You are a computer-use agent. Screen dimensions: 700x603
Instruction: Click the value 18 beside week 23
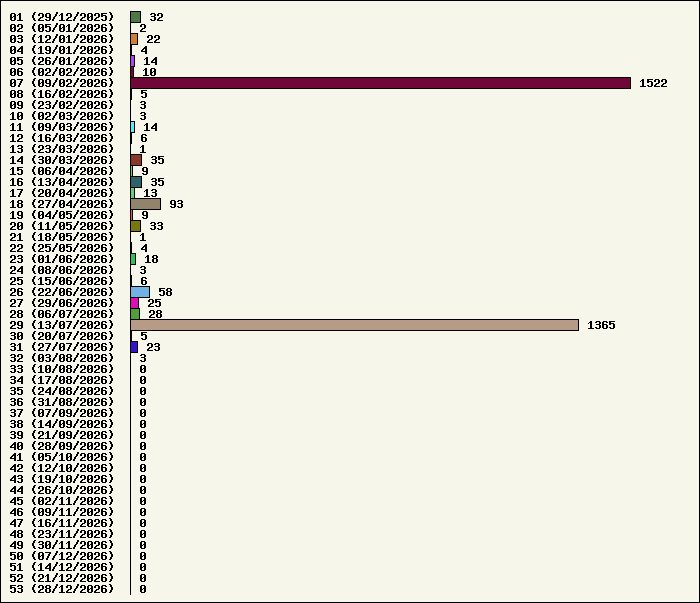click(151, 259)
